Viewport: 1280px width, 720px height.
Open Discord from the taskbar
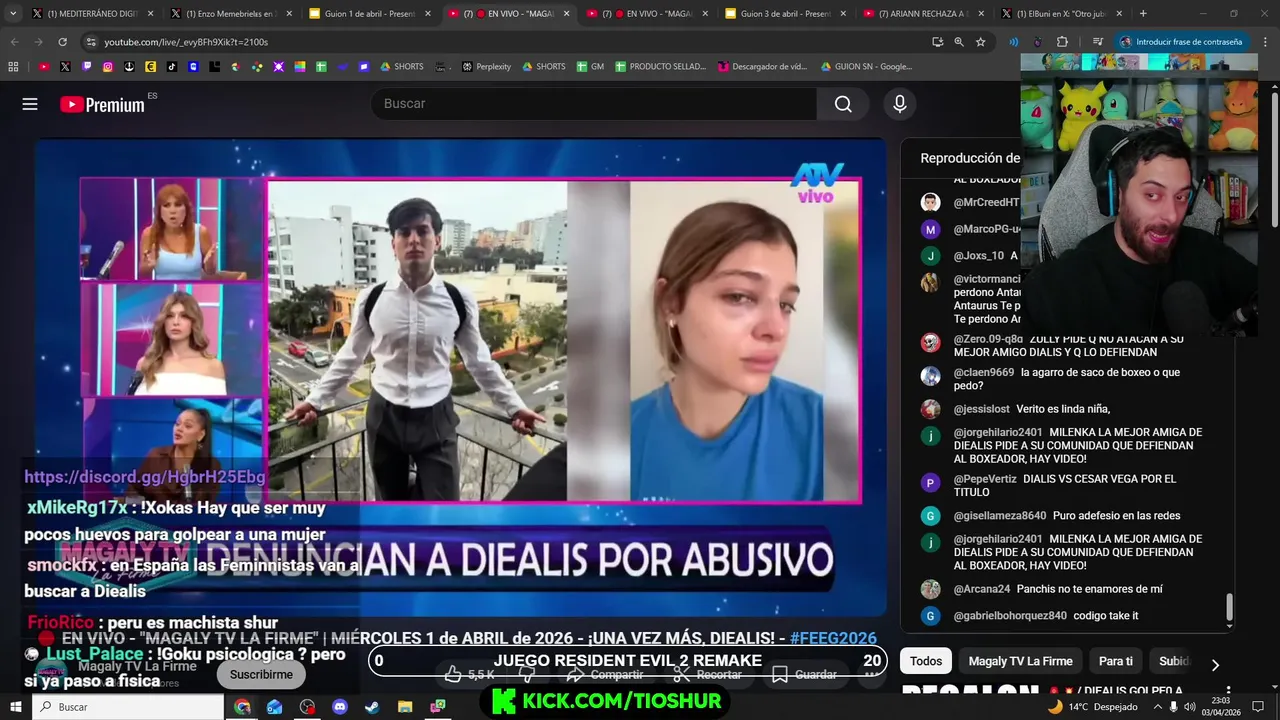[339, 707]
